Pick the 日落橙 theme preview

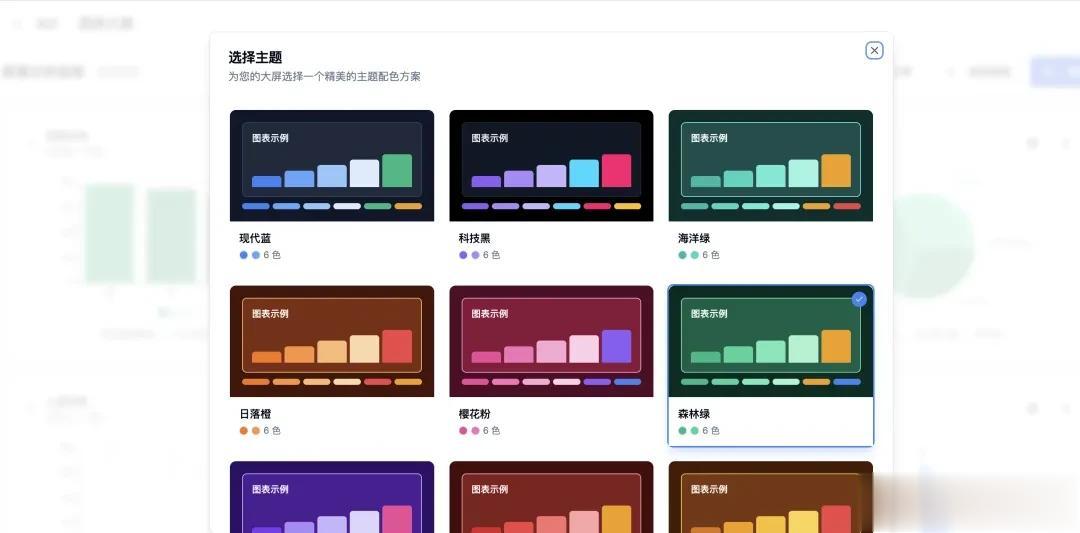332,341
